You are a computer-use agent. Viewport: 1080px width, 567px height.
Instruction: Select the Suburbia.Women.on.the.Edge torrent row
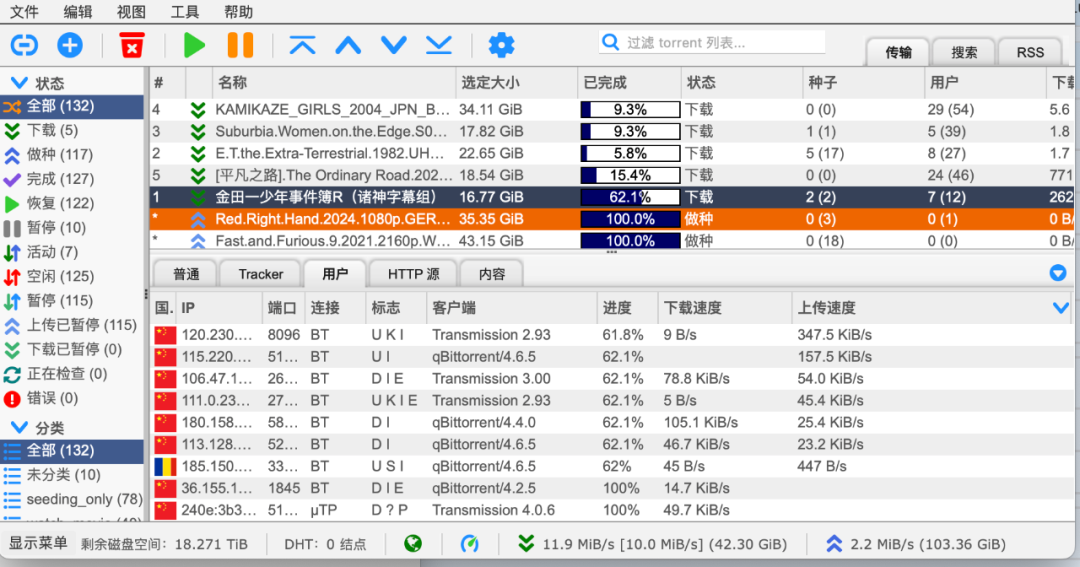tap(612, 132)
